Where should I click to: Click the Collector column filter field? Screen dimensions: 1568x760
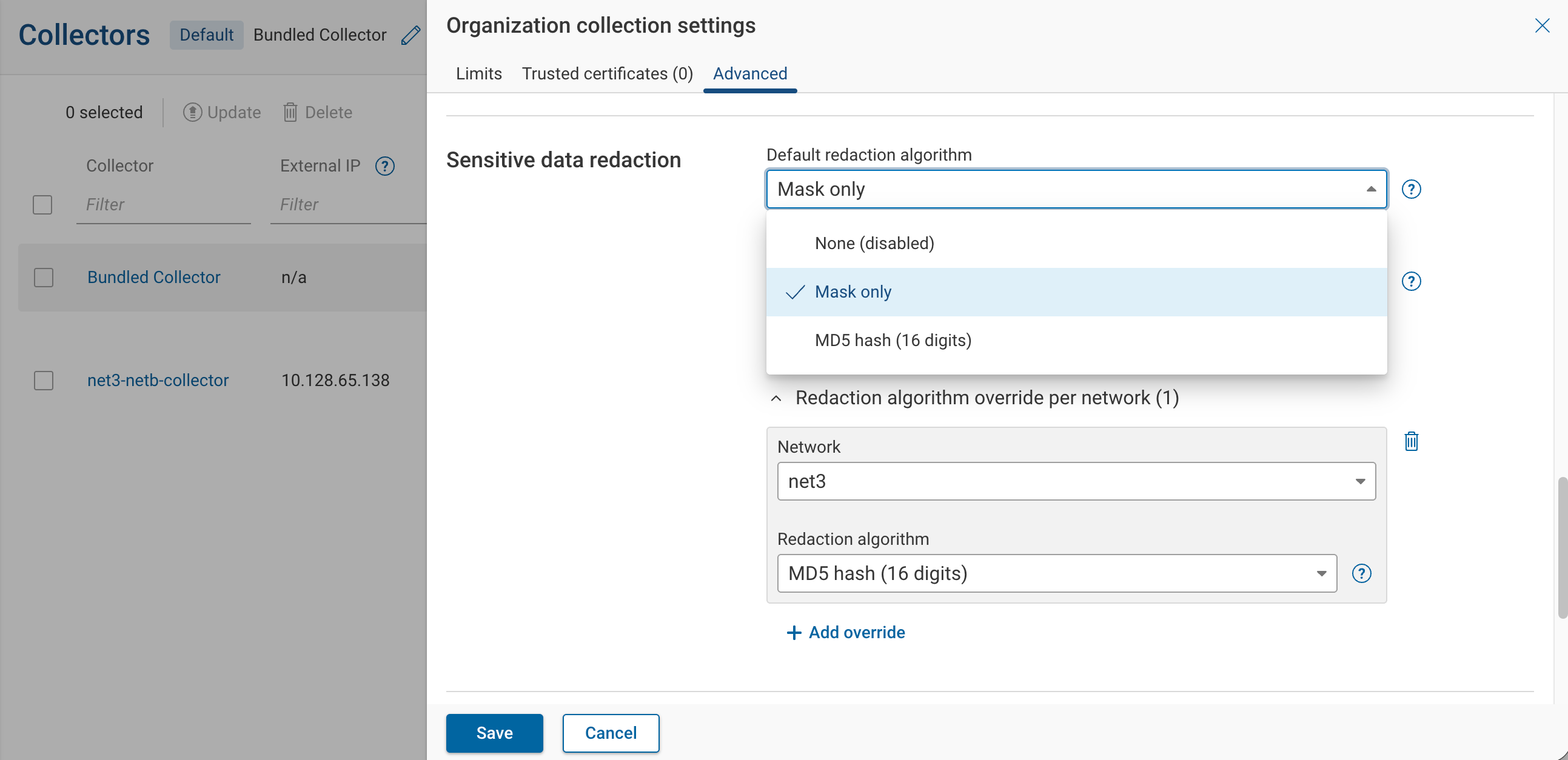(x=164, y=204)
